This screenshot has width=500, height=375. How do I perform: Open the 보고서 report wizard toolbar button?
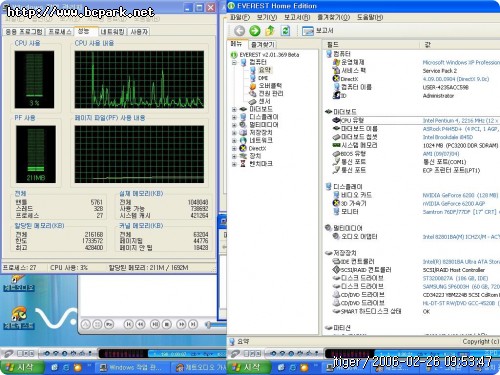(x=317, y=31)
